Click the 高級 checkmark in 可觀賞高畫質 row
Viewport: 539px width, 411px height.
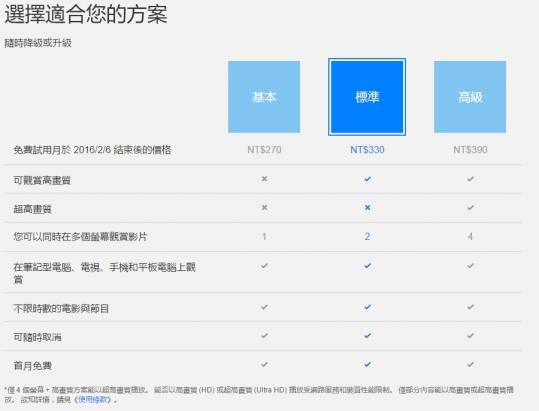(470, 179)
